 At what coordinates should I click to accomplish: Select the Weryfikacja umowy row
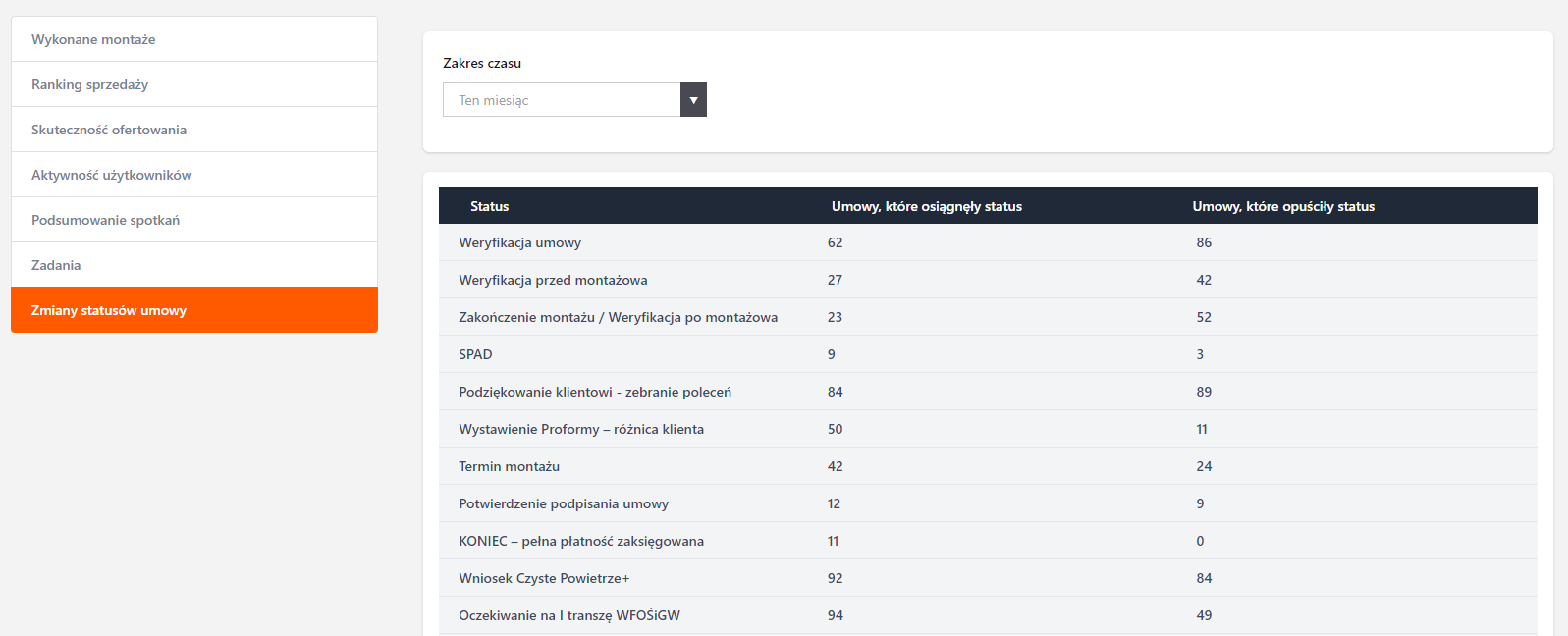[519, 242]
